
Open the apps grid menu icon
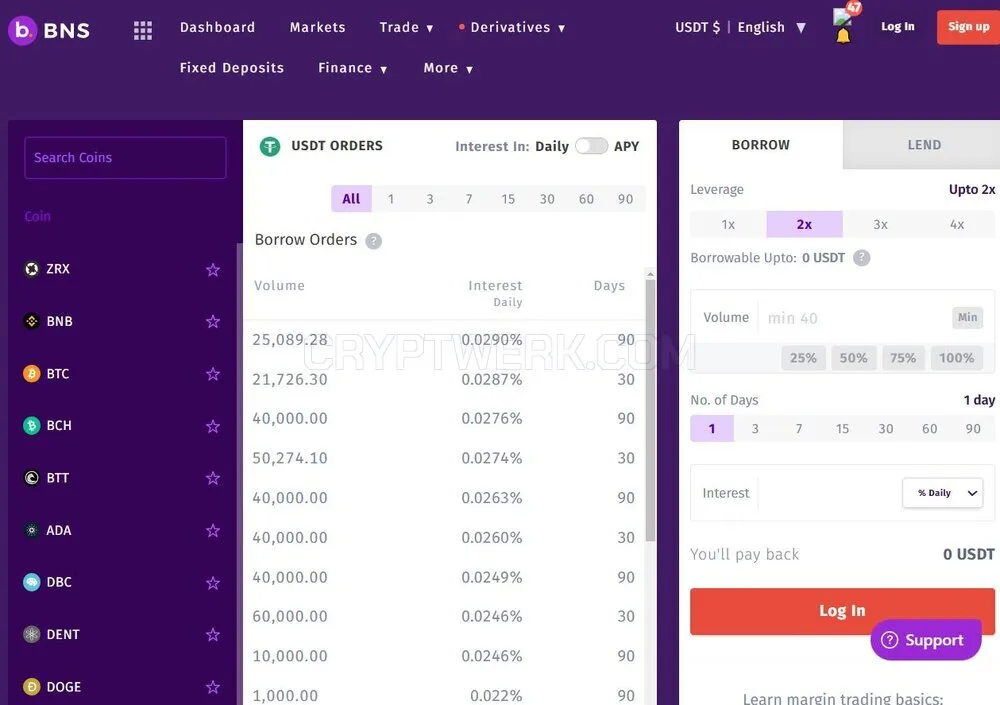(143, 30)
